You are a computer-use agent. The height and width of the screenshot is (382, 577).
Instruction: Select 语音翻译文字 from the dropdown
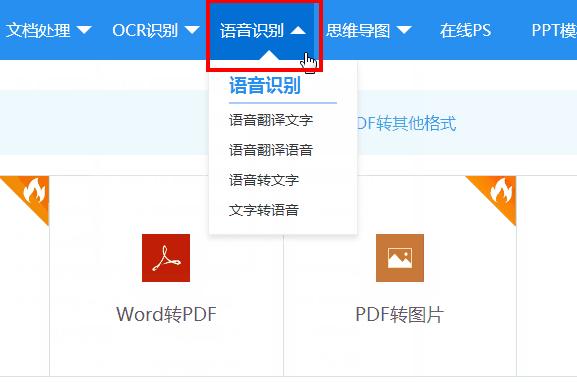(271, 120)
